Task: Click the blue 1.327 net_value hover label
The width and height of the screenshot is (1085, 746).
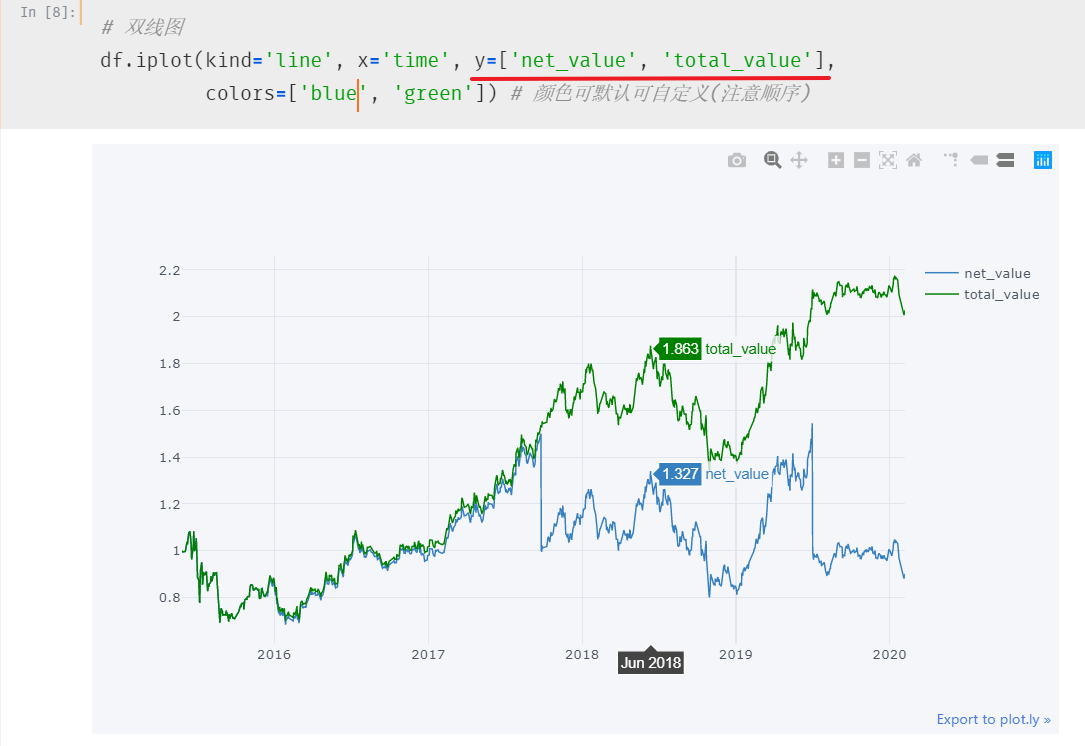Action: coord(678,474)
